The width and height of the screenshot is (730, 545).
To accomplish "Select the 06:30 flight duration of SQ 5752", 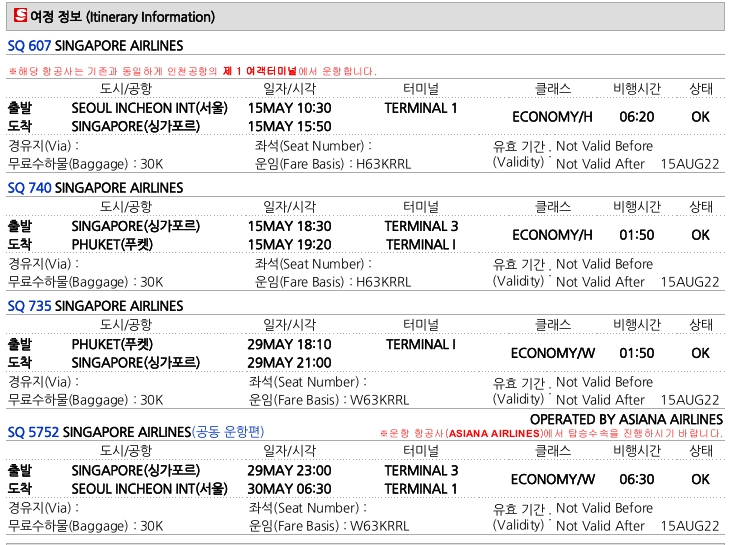I will tap(636, 479).
